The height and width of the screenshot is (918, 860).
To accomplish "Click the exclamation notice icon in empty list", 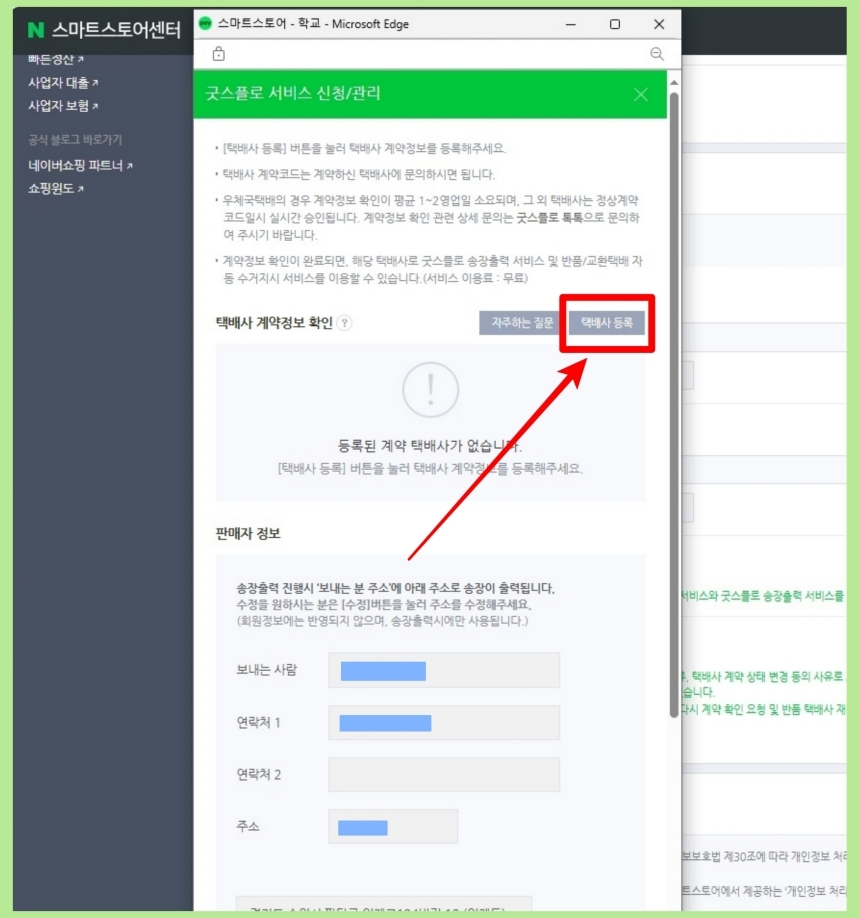I will [430, 390].
